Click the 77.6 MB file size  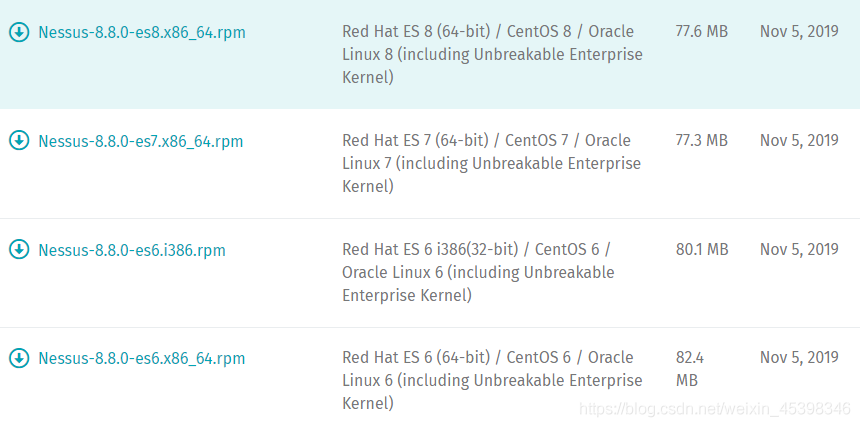[x=701, y=31]
